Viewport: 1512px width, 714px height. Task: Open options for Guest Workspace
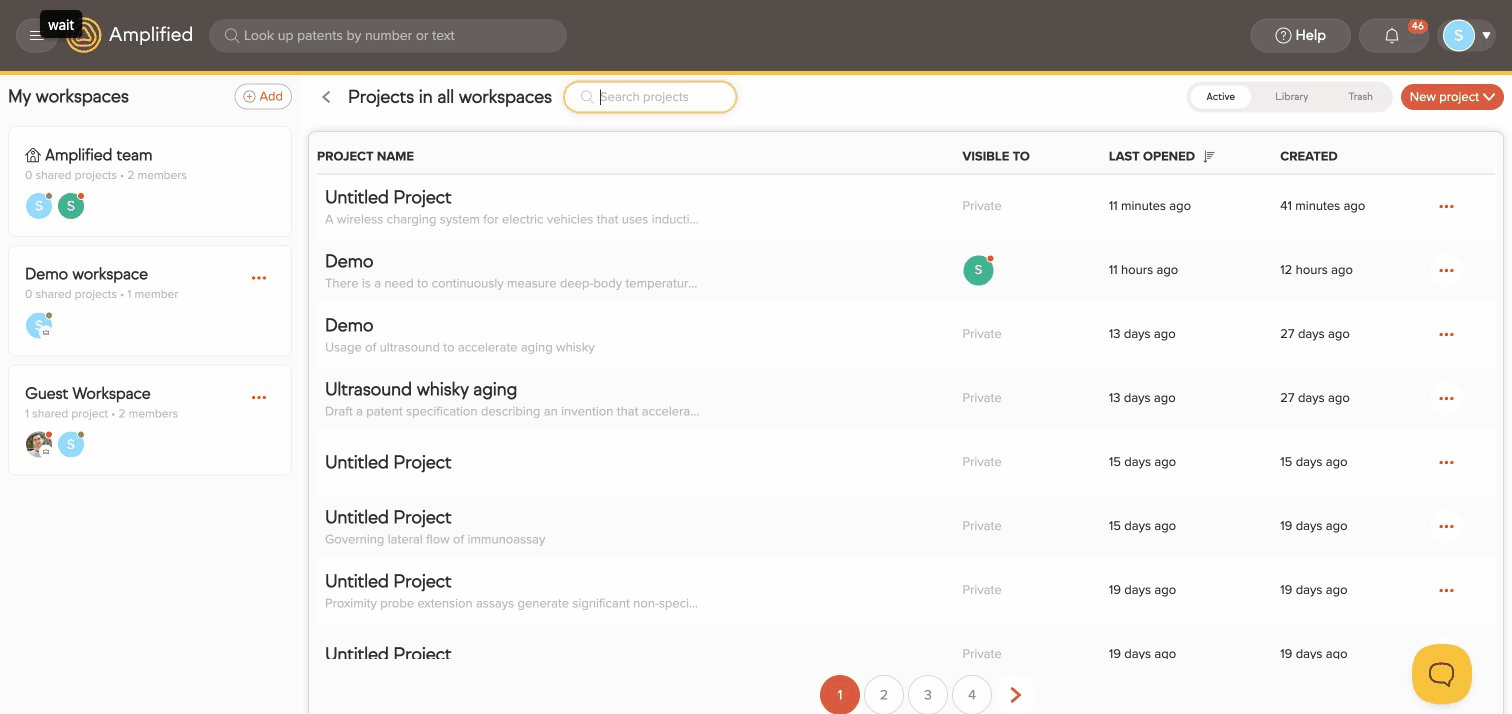[259, 397]
